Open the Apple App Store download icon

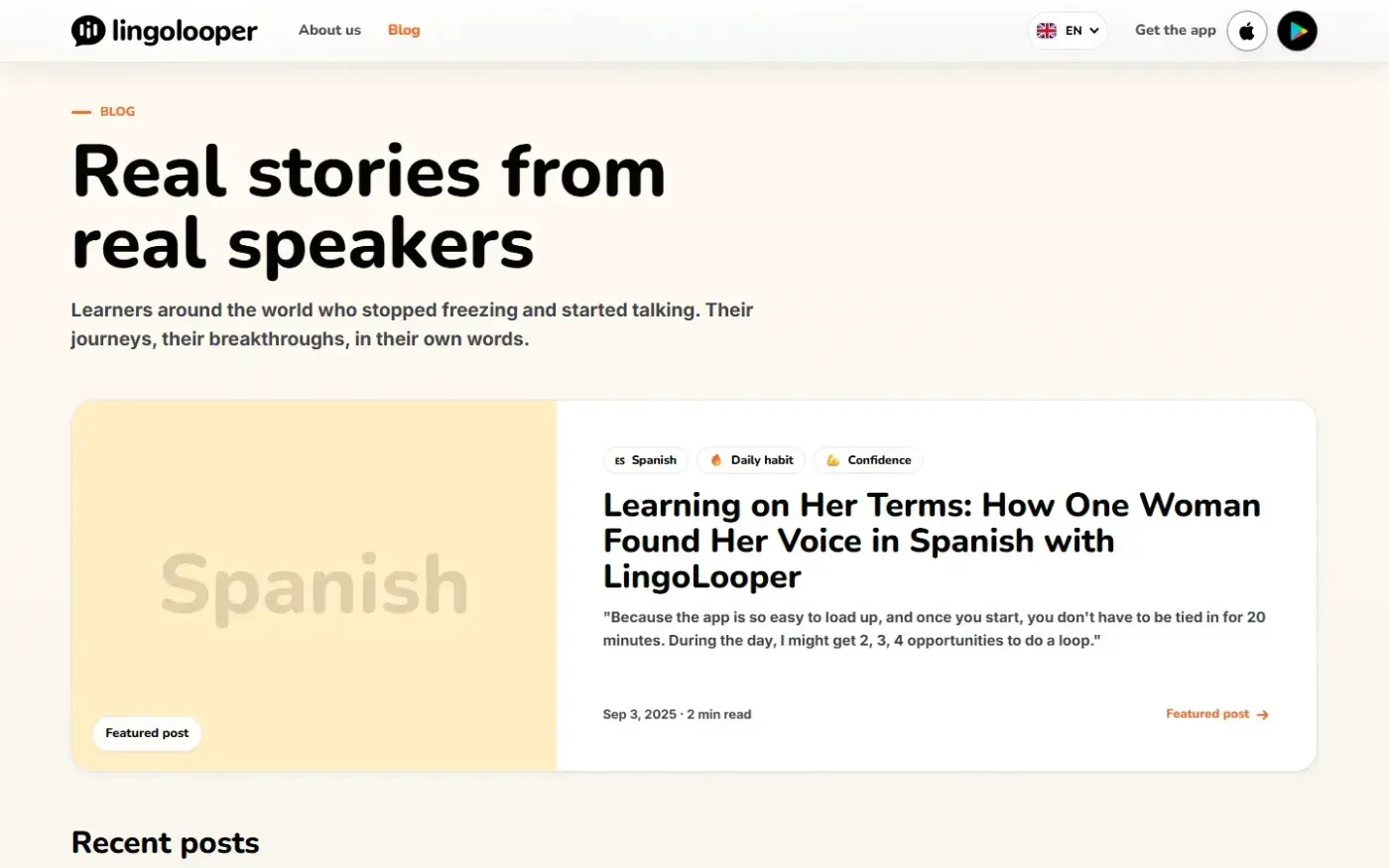pos(1247,31)
